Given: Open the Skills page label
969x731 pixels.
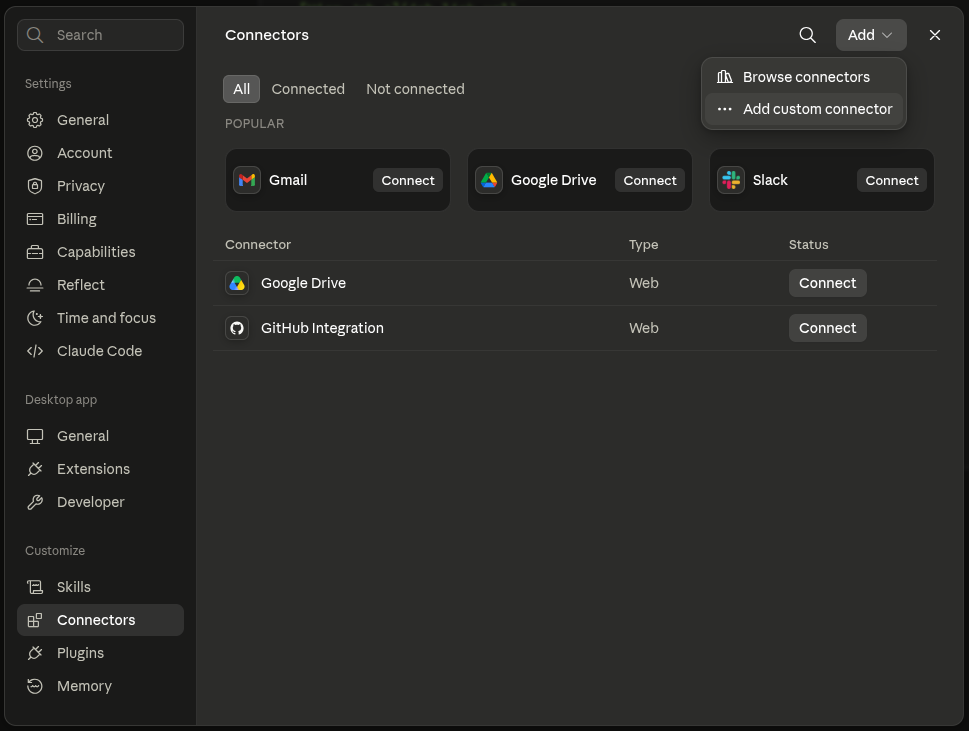Looking at the screenshot, I should tap(74, 587).
